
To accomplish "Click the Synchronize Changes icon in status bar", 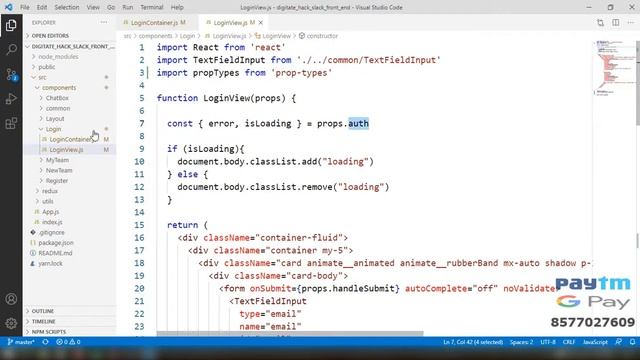I will click(x=45, y=342).
